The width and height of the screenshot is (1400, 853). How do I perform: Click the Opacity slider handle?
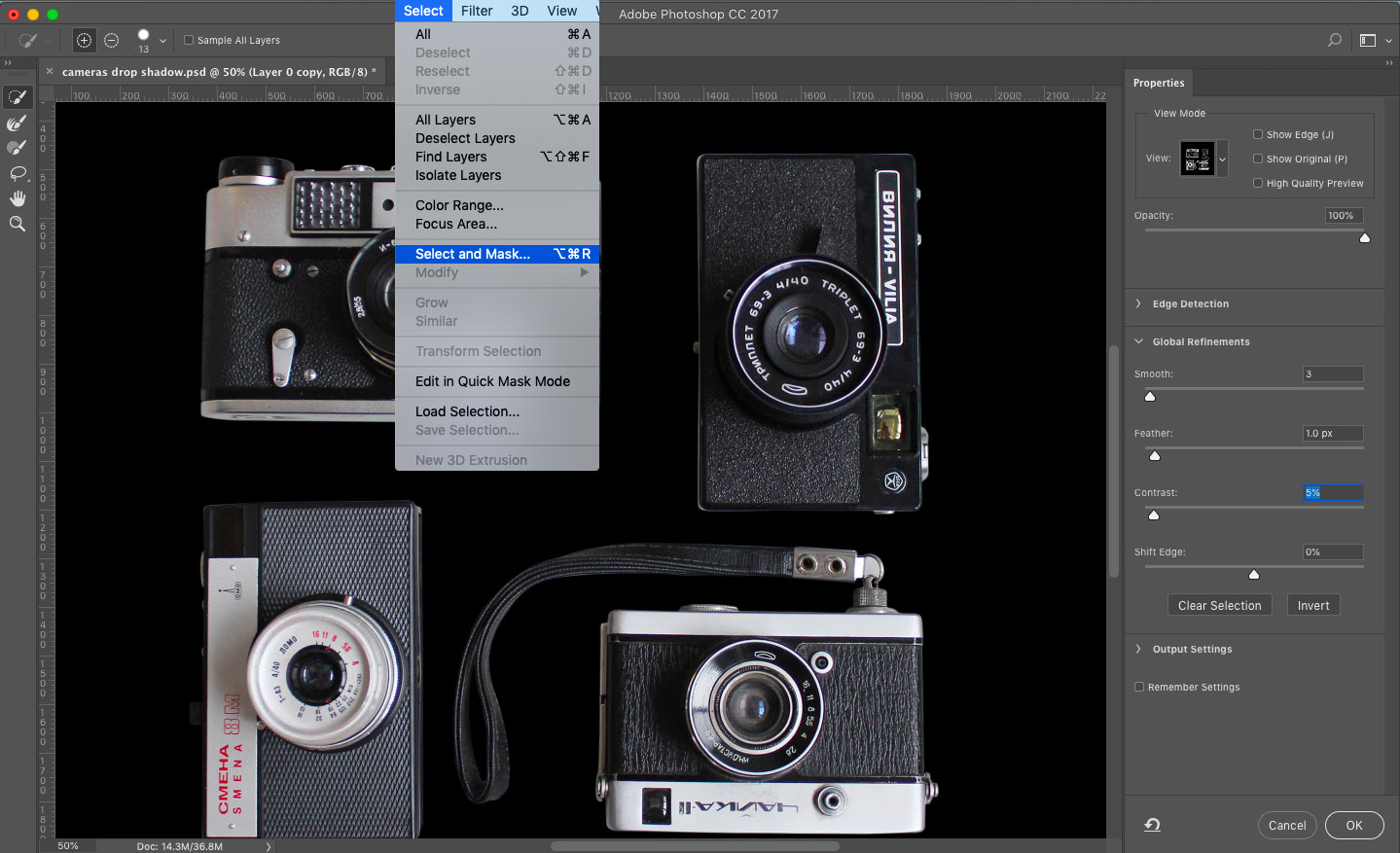pos(1365,238)
